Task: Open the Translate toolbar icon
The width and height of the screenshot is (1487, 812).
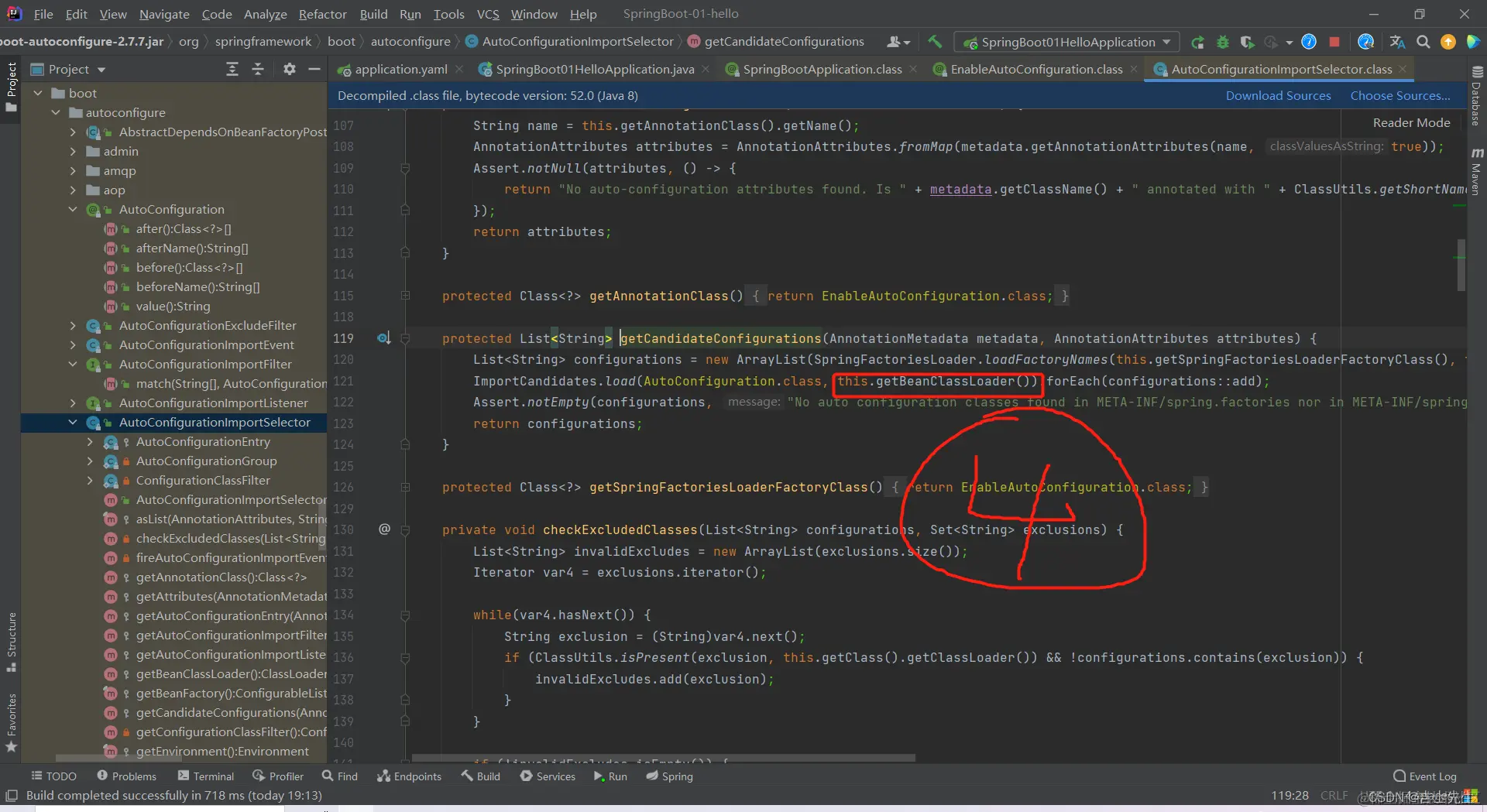Action: [1397, 42]
